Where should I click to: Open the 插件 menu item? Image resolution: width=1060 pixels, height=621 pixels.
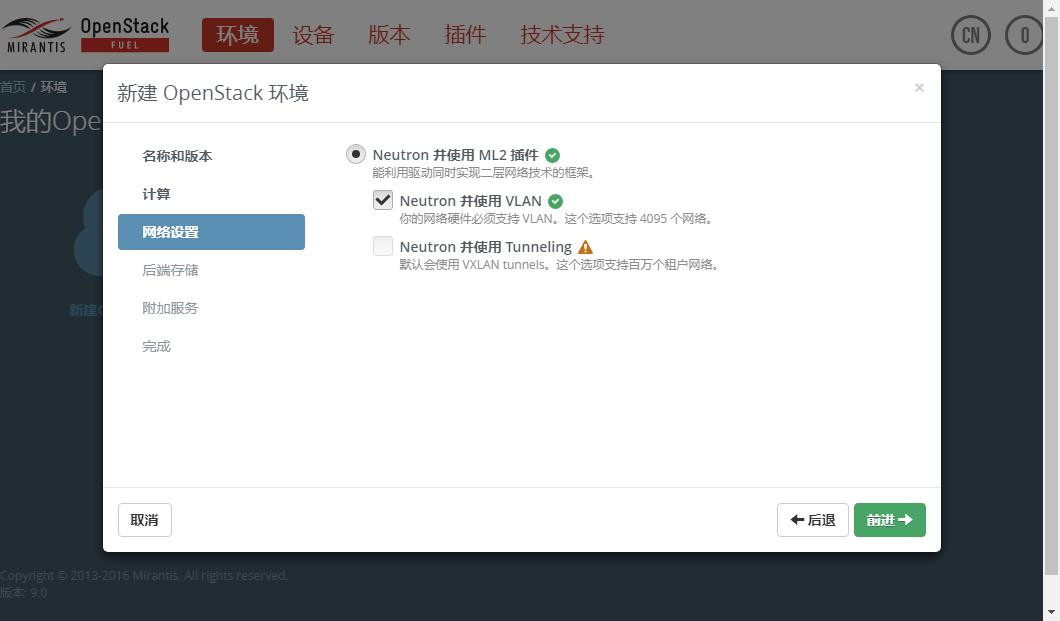tap(465, 35)
